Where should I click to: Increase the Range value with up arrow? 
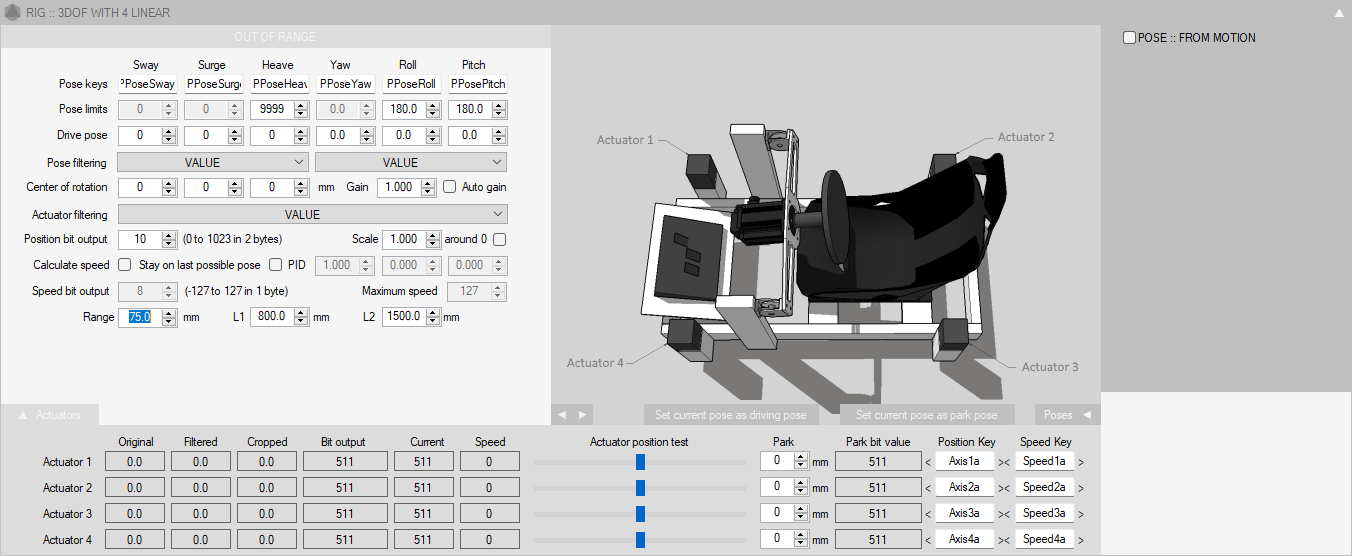[169, 313]
